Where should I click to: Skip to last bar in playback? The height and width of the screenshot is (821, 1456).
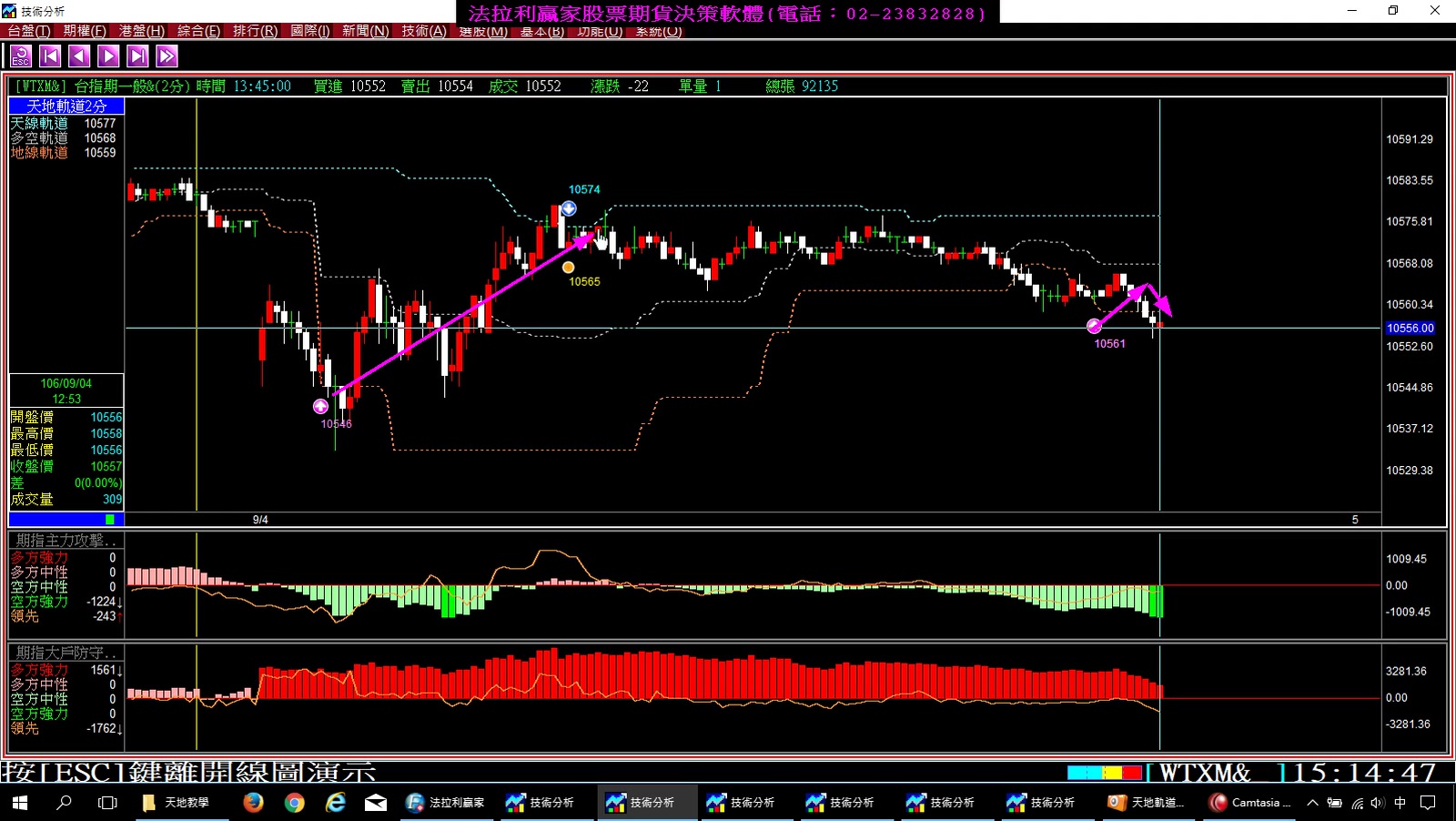tap(137, 56)
